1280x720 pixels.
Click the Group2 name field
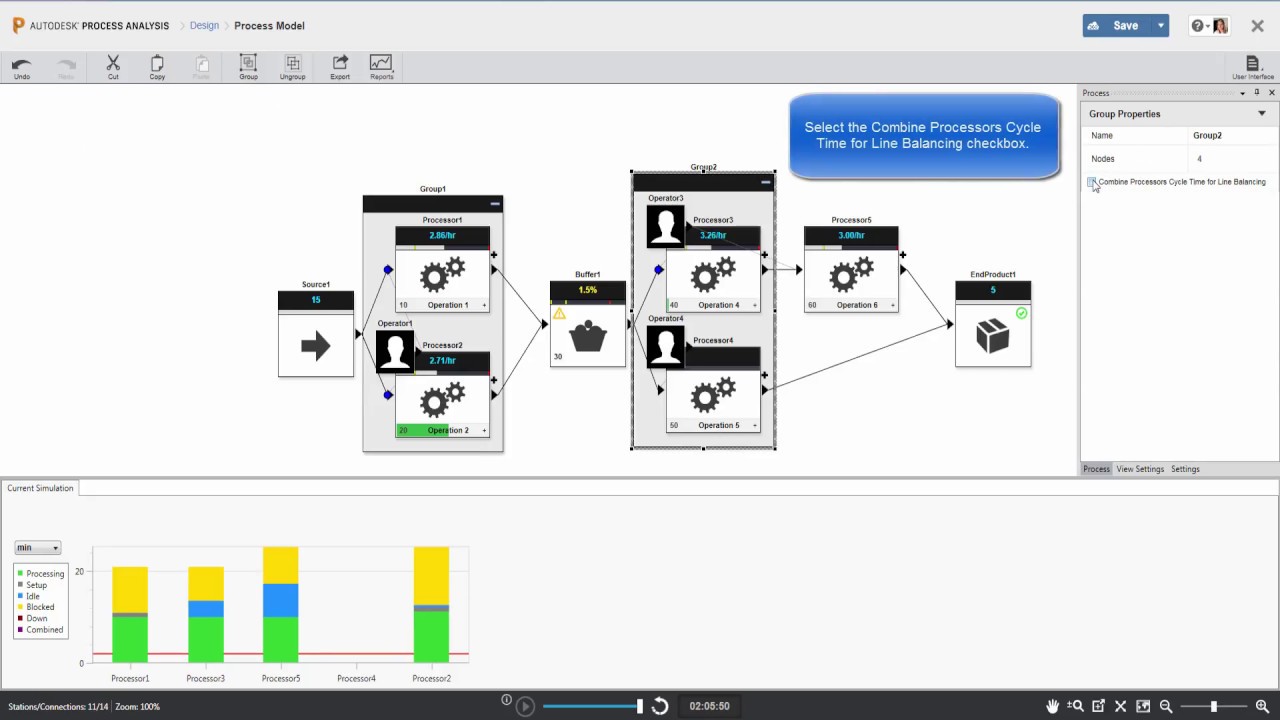point(1229,136)
